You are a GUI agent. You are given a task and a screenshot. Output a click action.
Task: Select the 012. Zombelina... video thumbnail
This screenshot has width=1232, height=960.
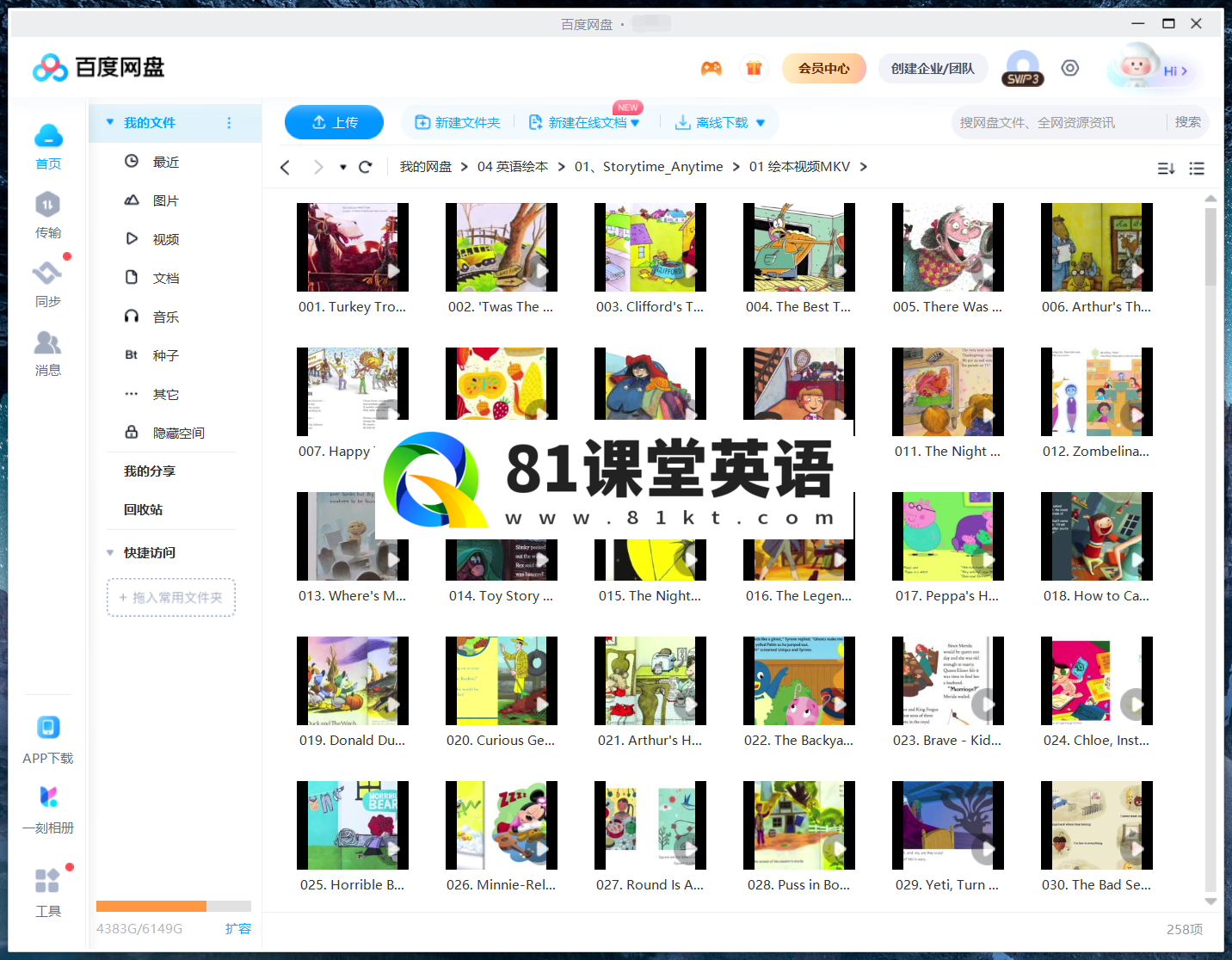pos(1097,391)
